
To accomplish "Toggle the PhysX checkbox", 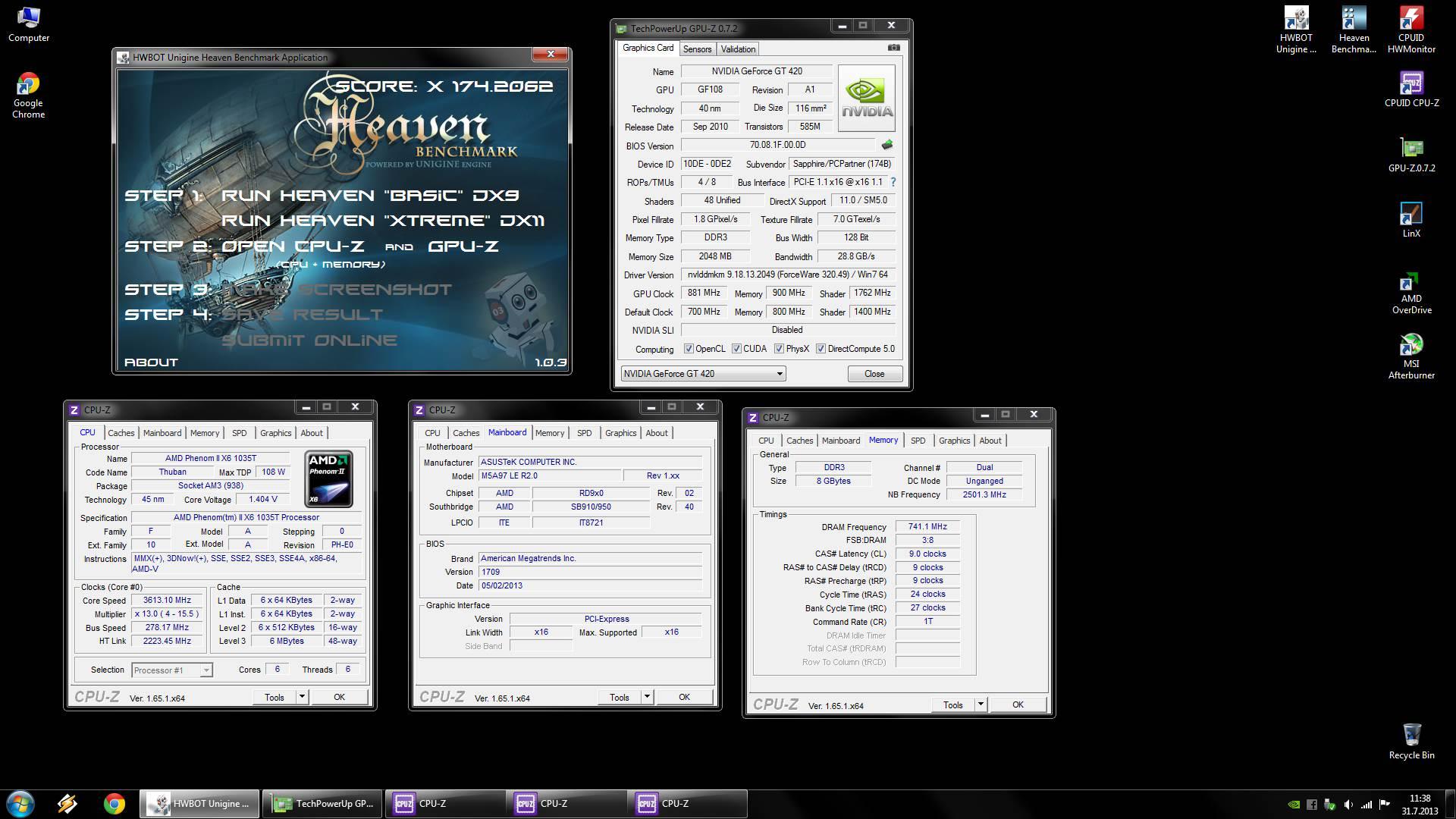I will coord(779,349).
